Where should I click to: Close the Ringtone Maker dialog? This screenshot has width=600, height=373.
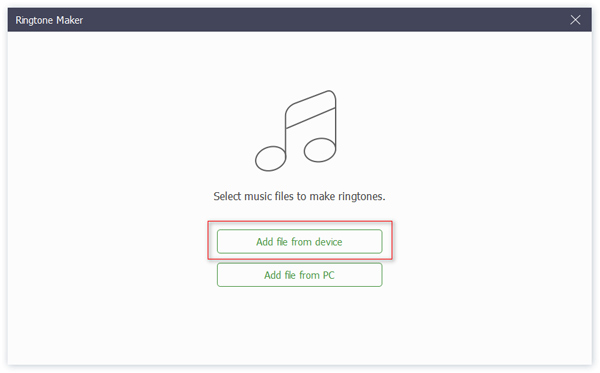click(575, 20)
